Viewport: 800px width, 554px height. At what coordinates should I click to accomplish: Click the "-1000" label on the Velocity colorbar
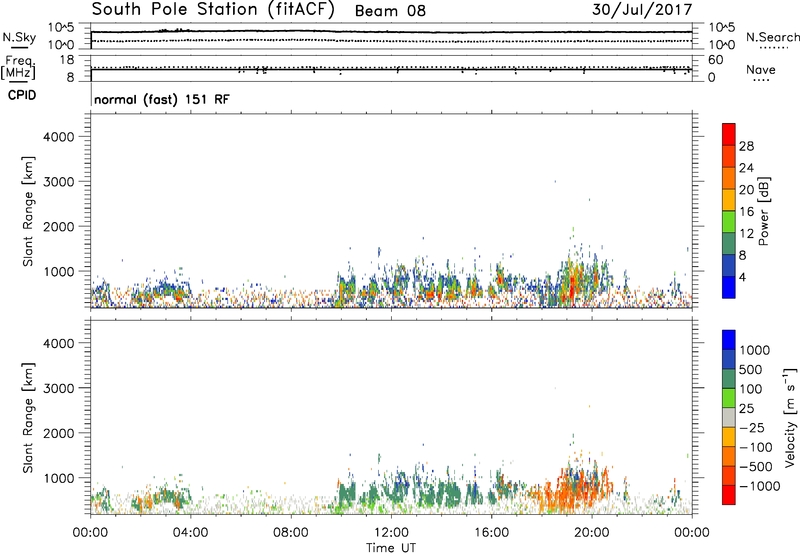[x=760, y=486]
